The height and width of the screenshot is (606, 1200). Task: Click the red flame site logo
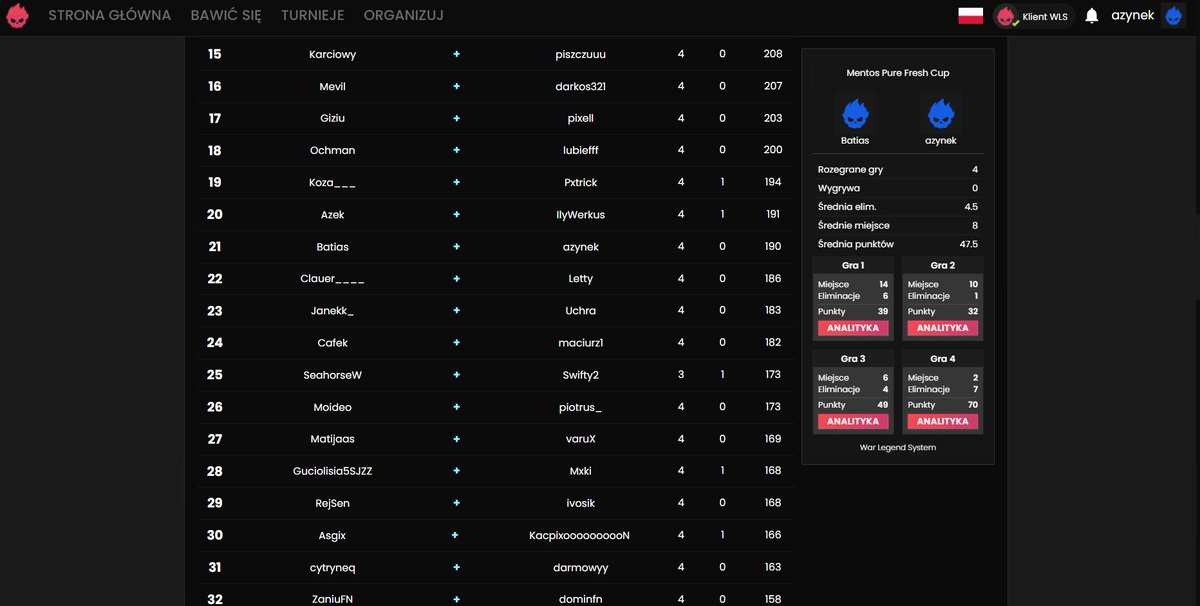(17, 16)
